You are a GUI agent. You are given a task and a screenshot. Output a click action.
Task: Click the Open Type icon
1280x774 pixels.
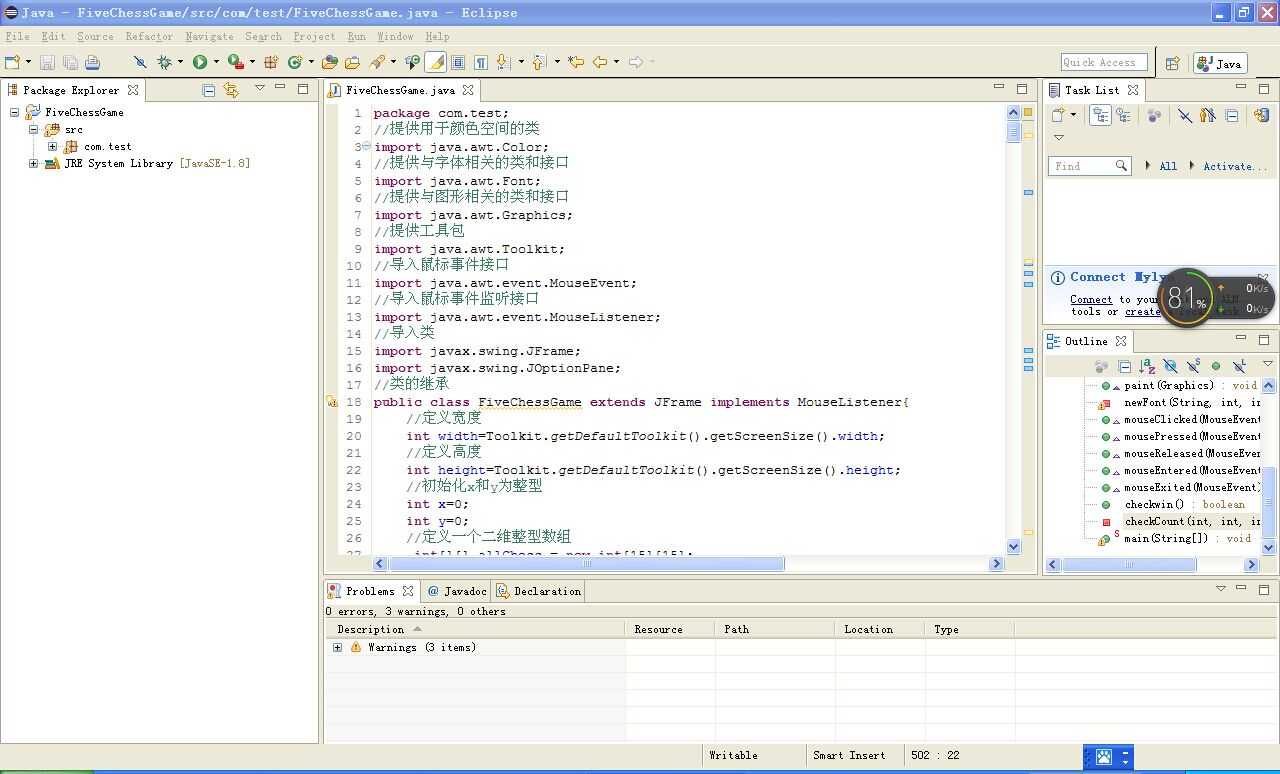click(x=329, y=62)
